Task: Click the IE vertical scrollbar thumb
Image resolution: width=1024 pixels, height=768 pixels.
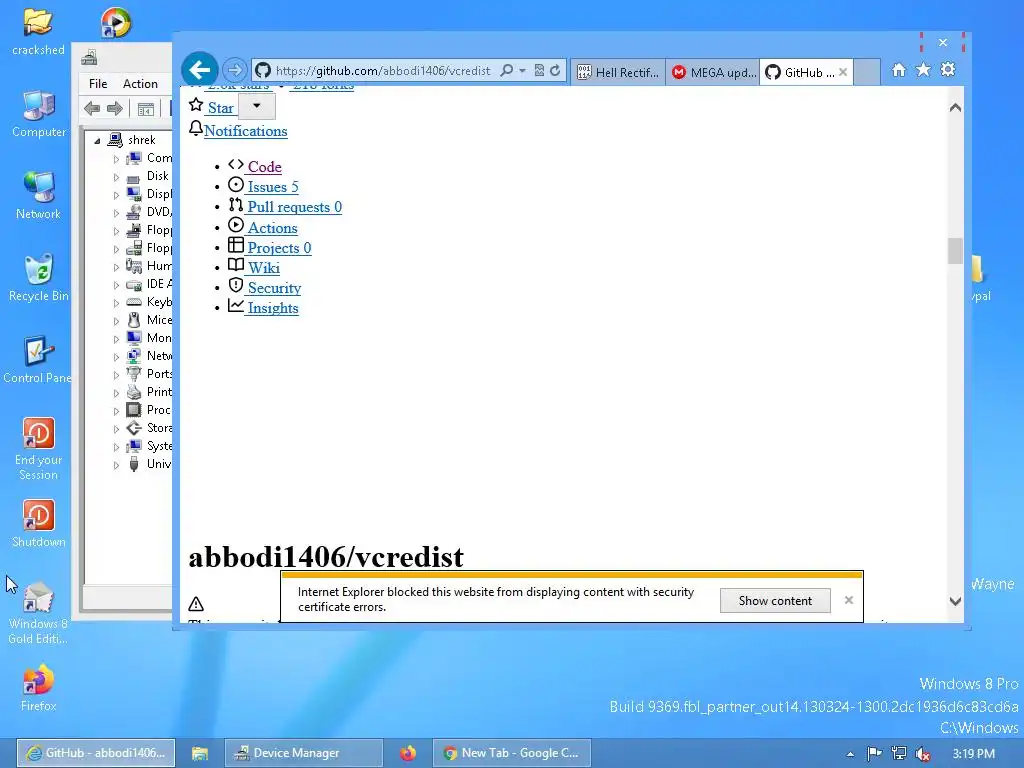Action: pos(955,251)
